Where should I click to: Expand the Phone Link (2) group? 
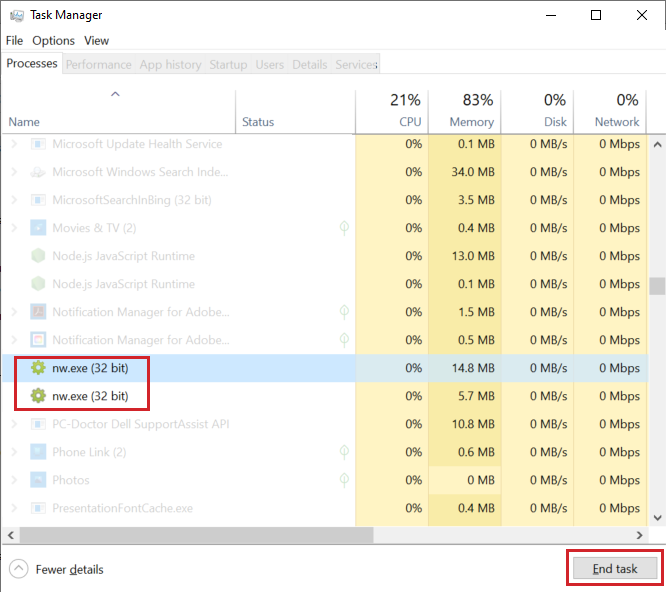14,452
